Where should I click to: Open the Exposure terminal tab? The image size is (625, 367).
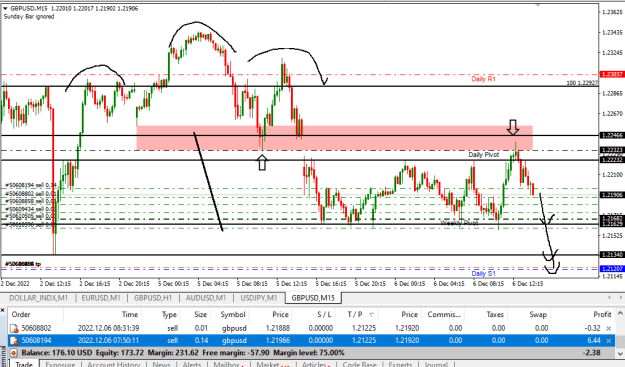pos(60,364)
